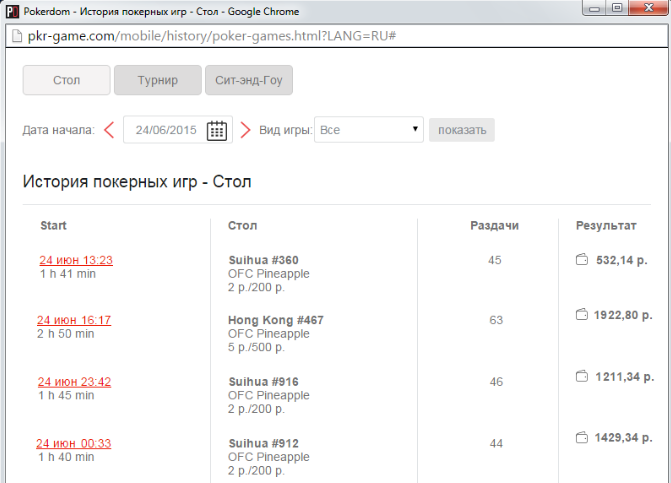Go to previous date with left arrow
The height and width of the screenshot is (483, 671).
pyautogui.click(x=109, y=130)
